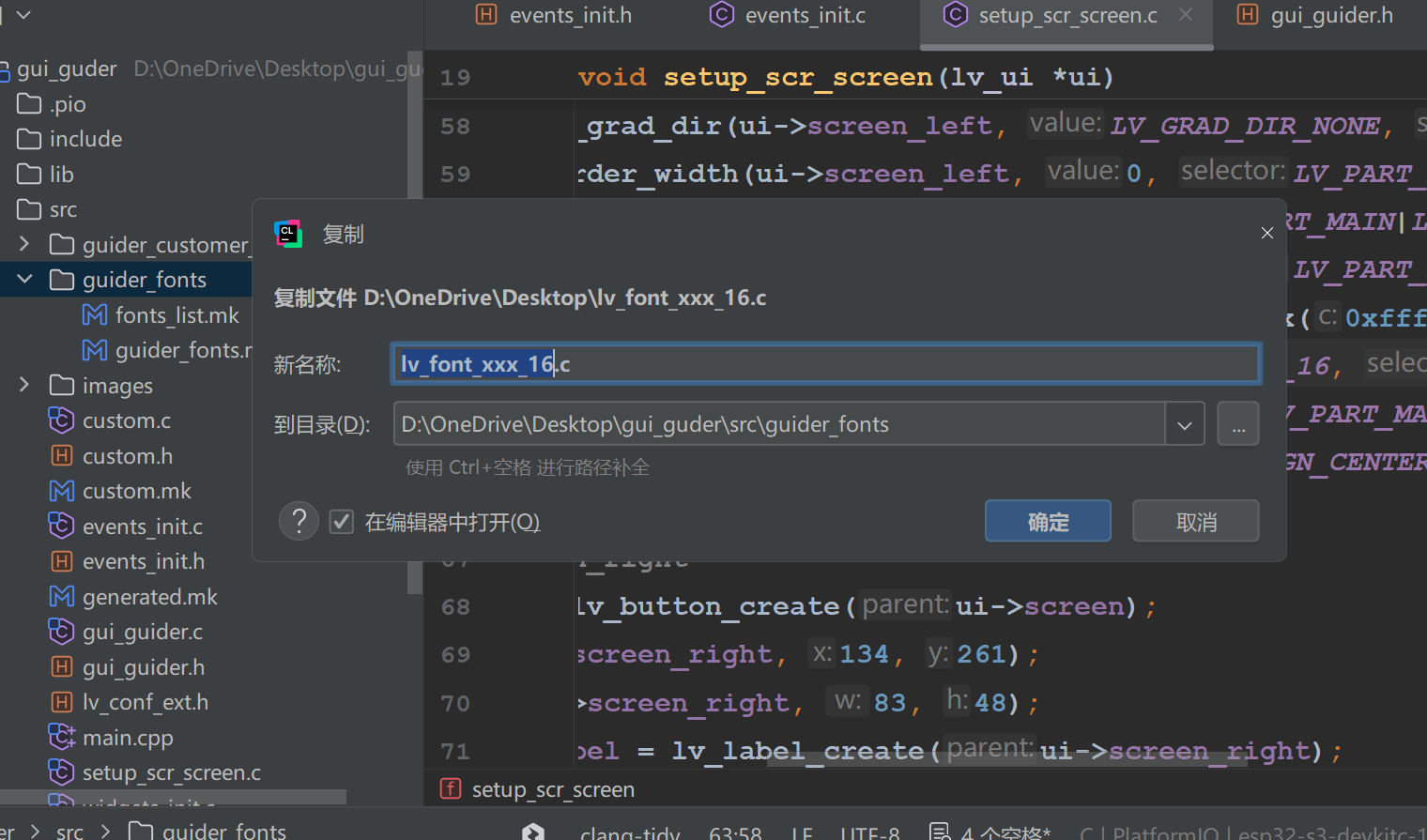Image resolution: width=1427 pixels, height=840 pixels.
Task: Click the C icon on events_init.c tab
Action: [x=721, y=15]
